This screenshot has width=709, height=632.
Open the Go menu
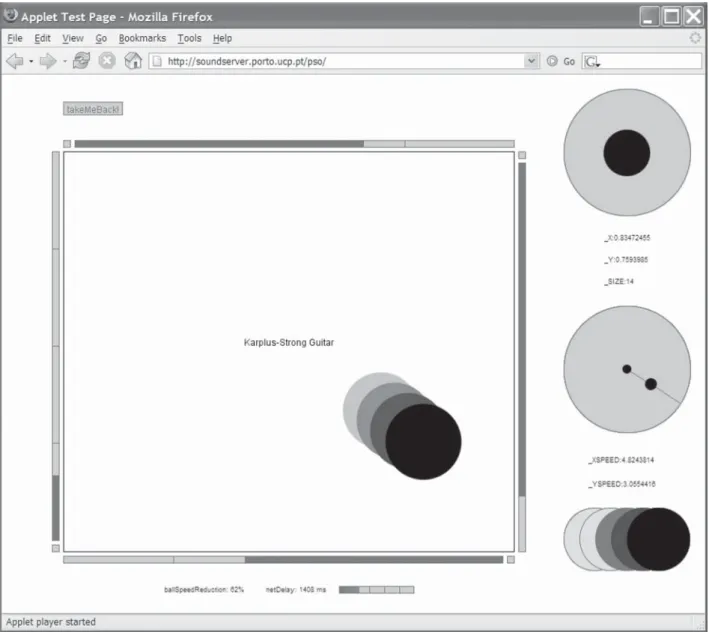tap(101, 38)
